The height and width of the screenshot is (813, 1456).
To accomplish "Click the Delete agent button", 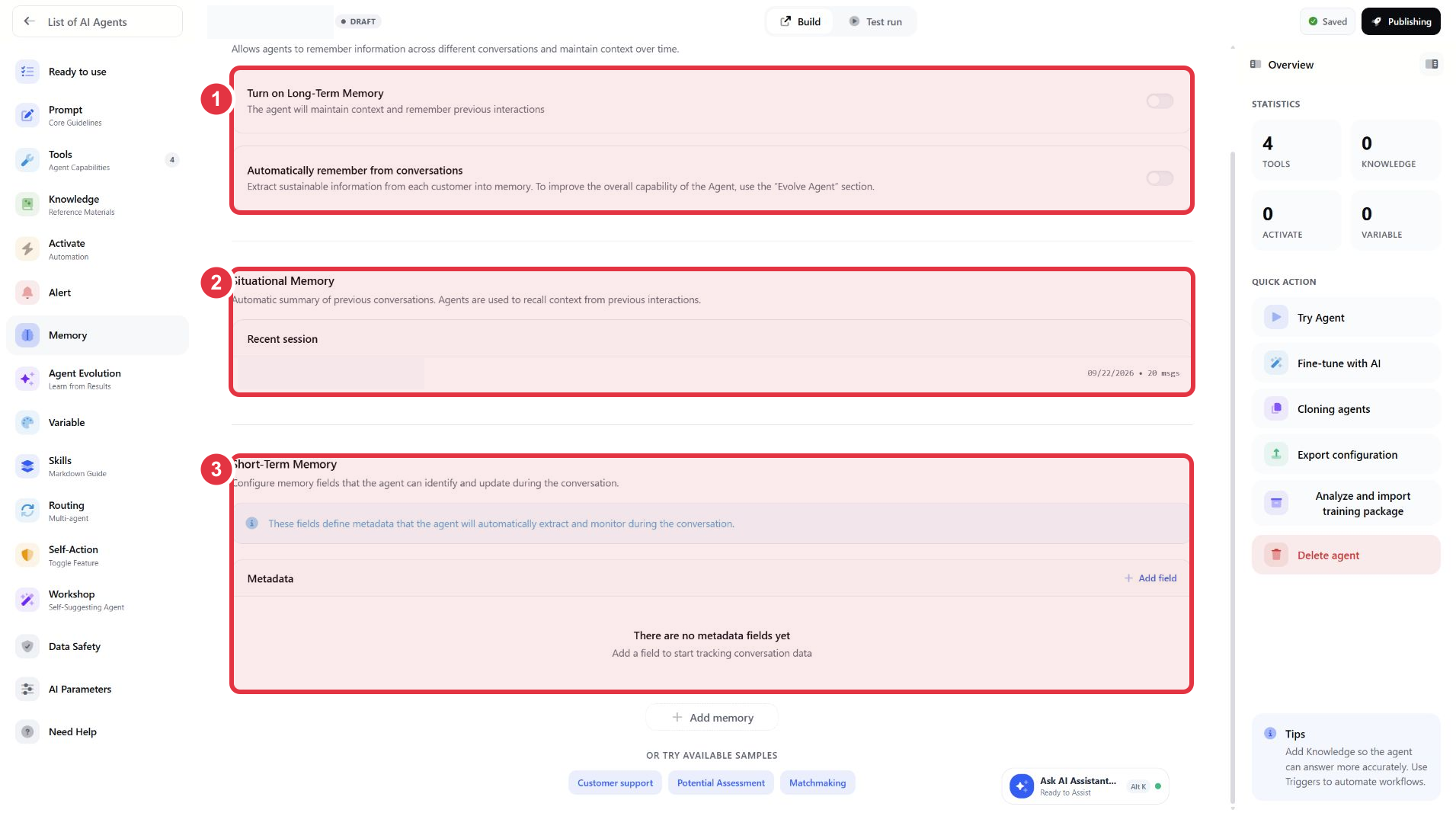I will [1346, 555].
